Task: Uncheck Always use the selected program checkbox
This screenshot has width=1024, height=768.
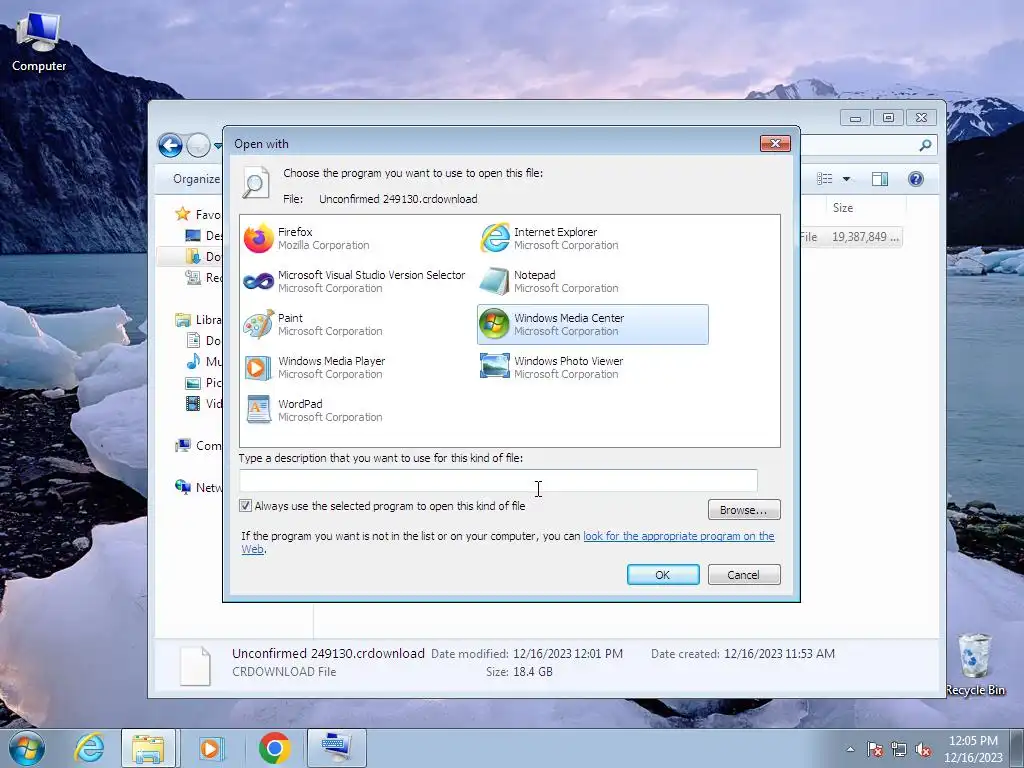Action: pyautogui.click(x=246, y=505)
